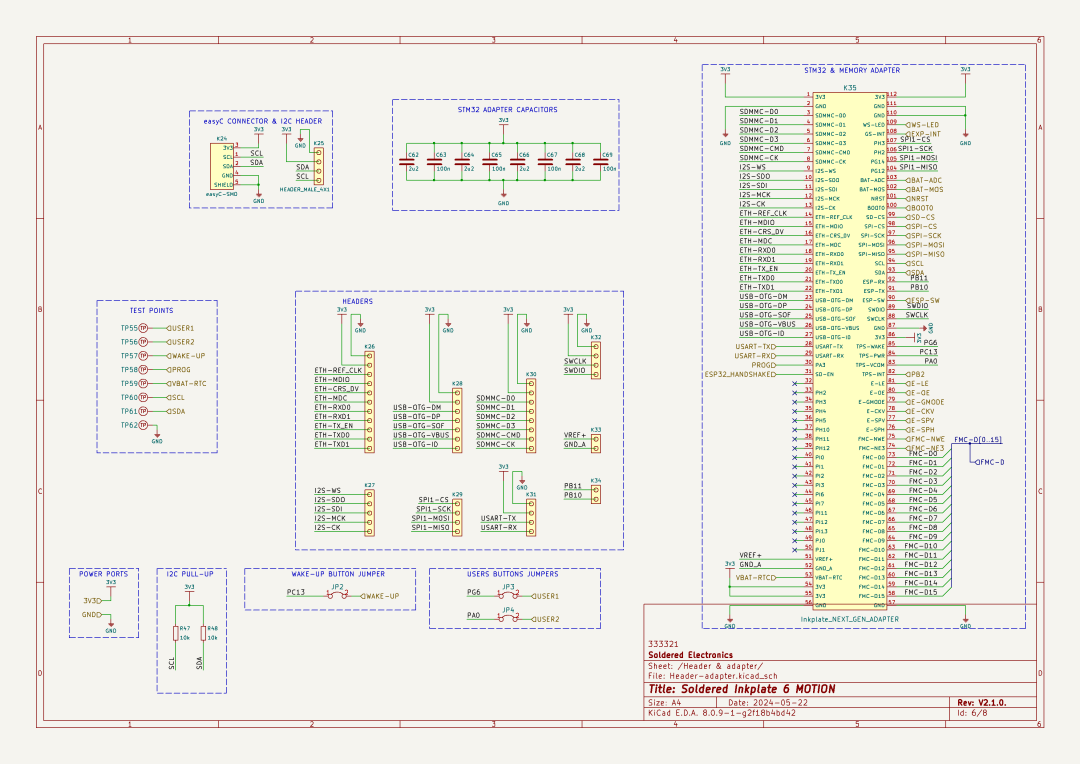Image resolution: width=1080 pixels, height=764 pixels.
Task: Select capacitor C67 symbol
Action: point(546,163)
